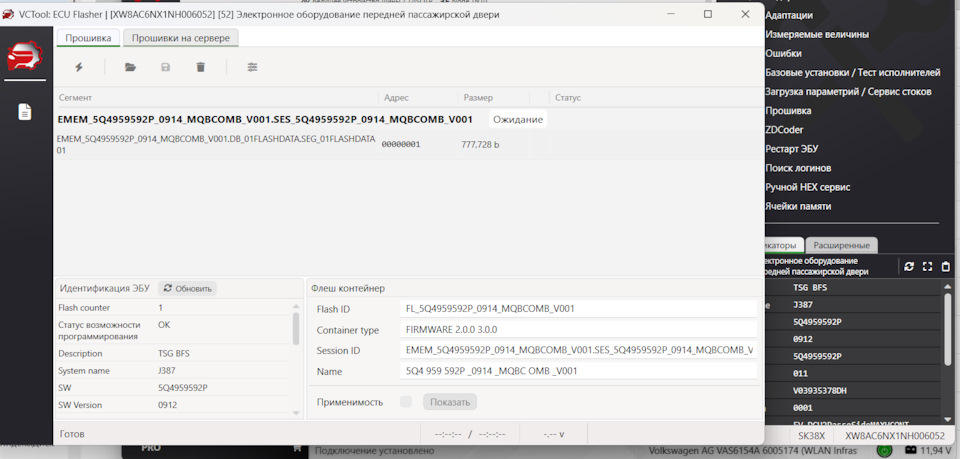Open a firmware file via folder icon
Image resolution: width=960 pixels, height=459 pixels.
[130, 67]
